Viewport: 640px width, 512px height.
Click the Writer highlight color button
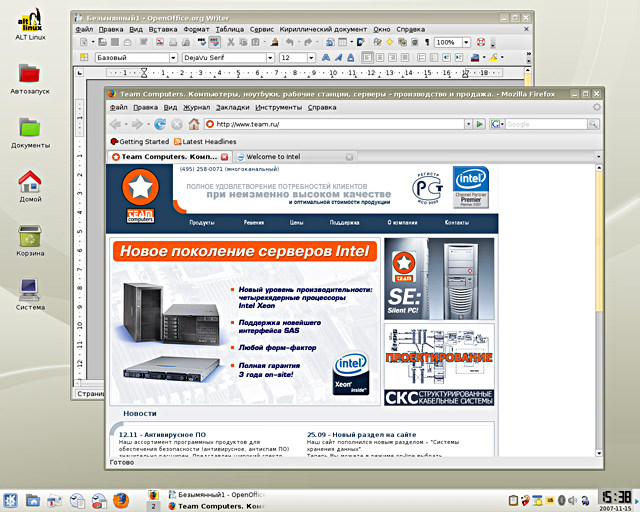click(496, 58)
